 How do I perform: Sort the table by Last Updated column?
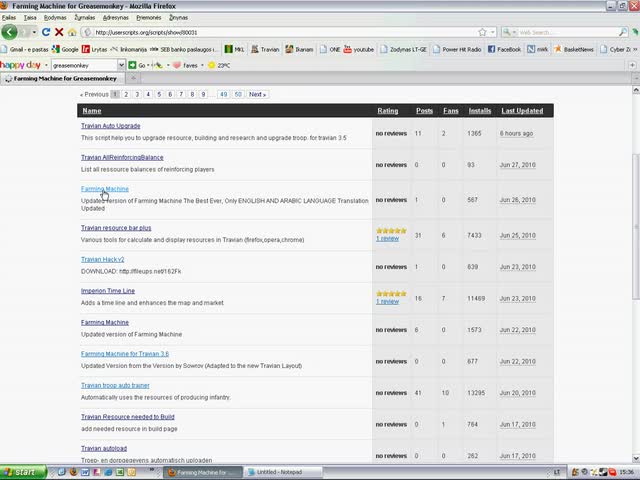(x=522, y=111)
